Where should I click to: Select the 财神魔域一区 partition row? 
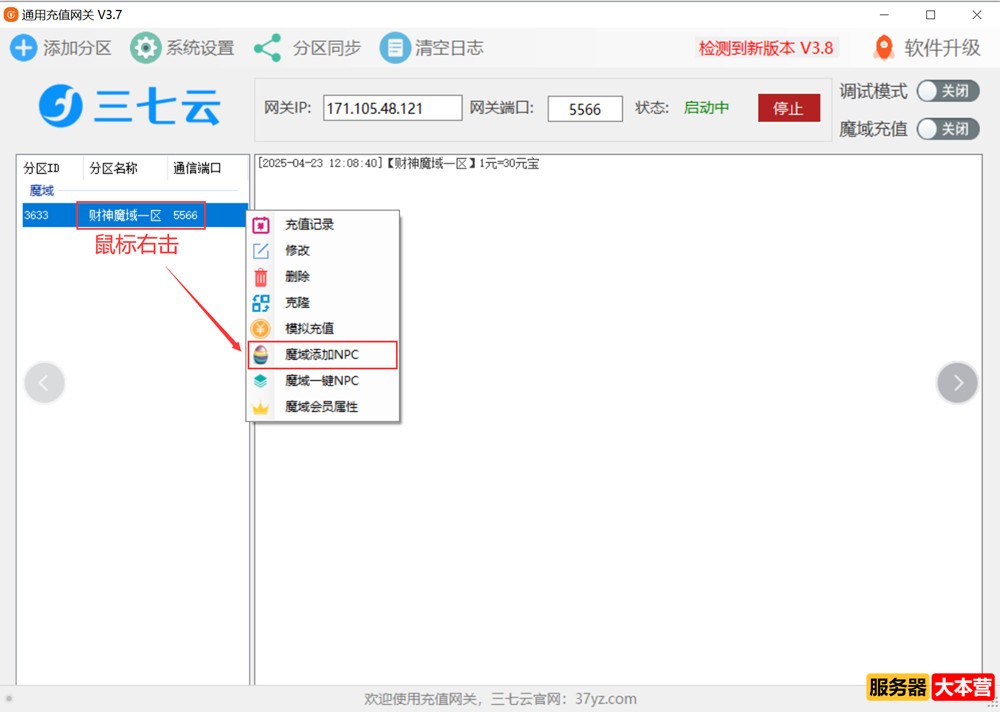tap(125, 215)
